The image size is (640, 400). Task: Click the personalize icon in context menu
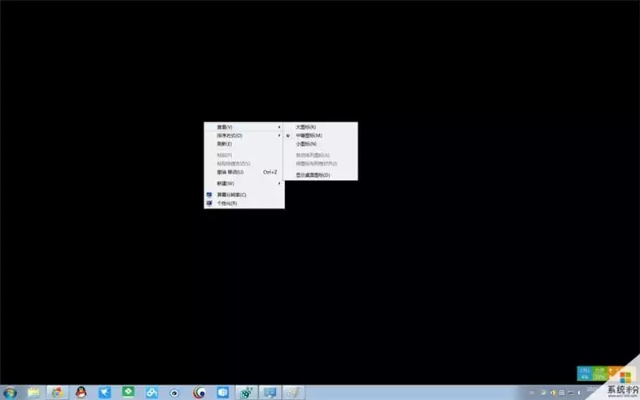pos(209,203)
